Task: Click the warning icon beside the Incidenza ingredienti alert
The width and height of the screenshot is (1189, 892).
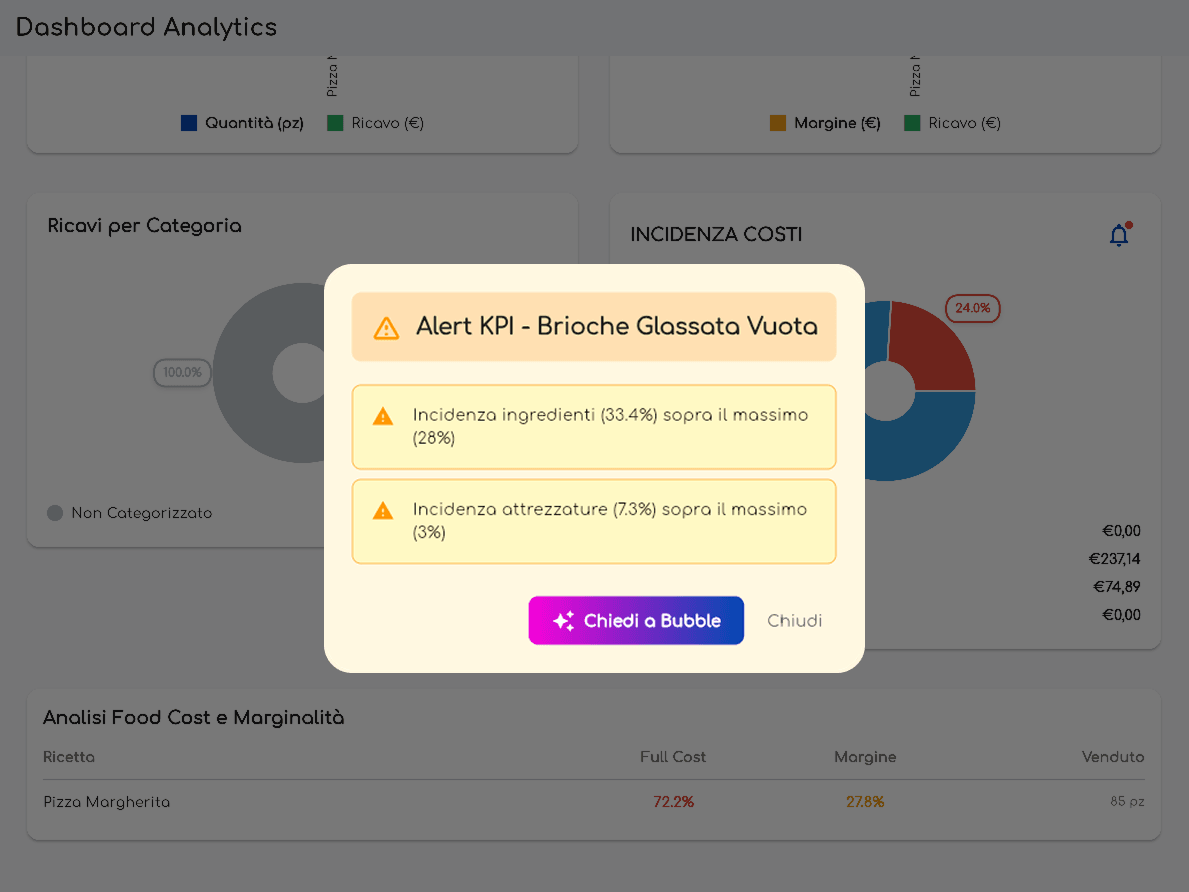Action: [381, 417]
